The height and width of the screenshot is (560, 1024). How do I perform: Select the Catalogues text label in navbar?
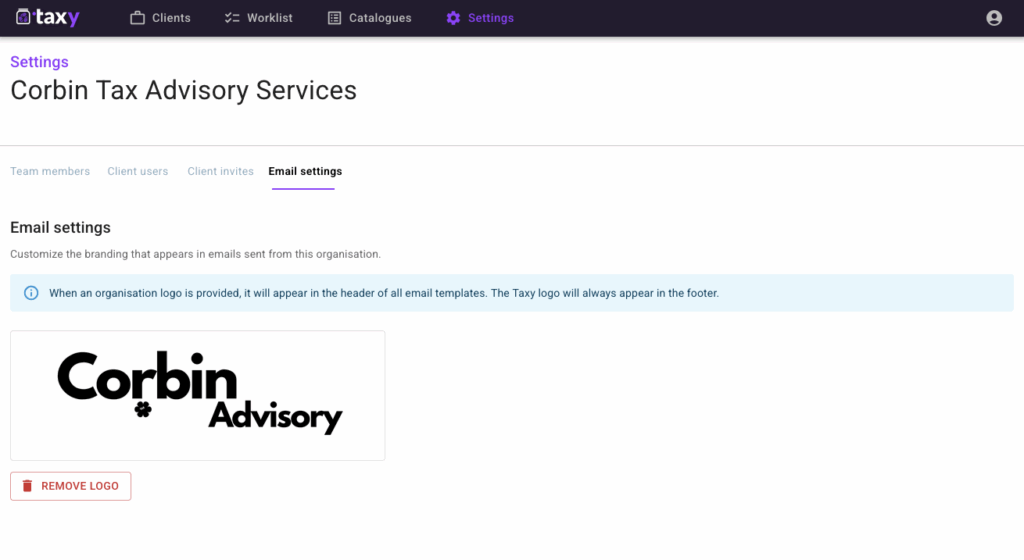coord(380,18)
